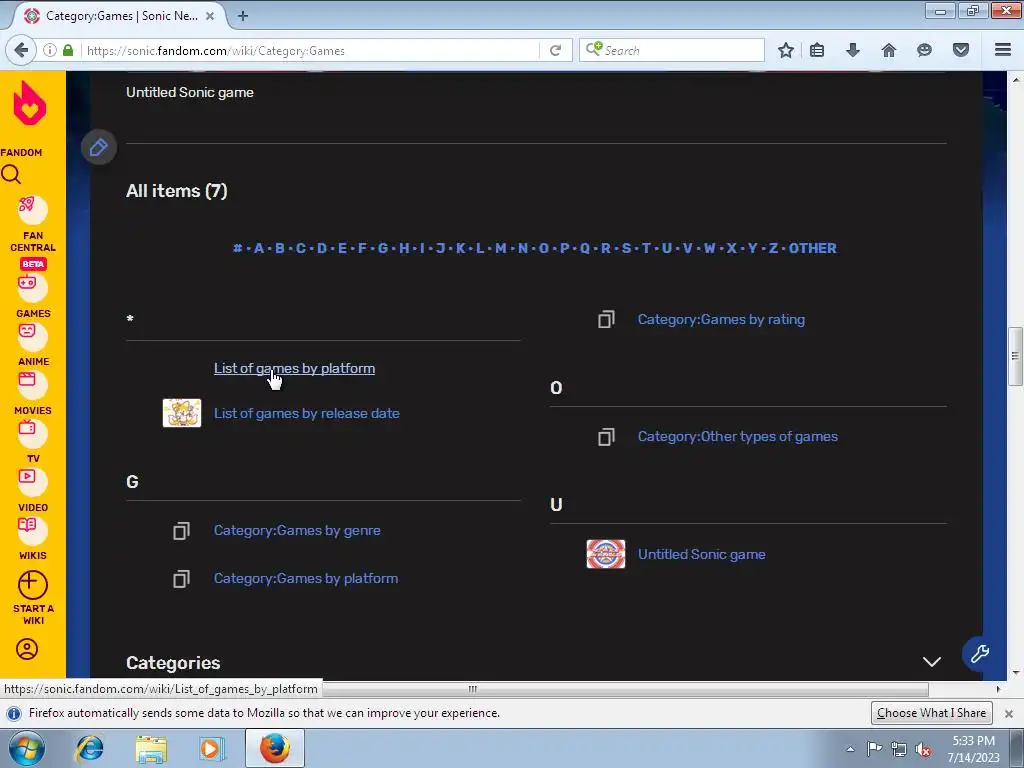Show bookmarks list icon
Image resolution: width=1024 pixels, height=768 pixels.
pos(817,50)
